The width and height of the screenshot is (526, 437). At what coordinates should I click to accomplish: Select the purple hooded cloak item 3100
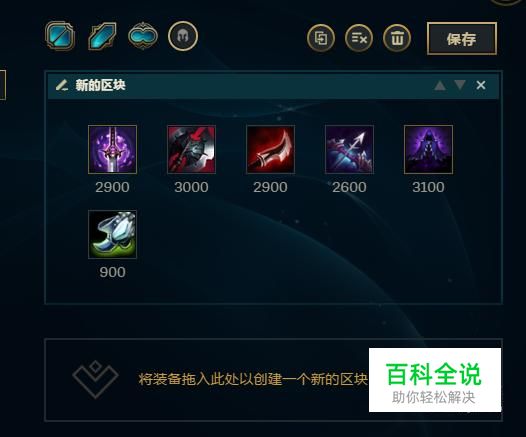click(428, 149)
